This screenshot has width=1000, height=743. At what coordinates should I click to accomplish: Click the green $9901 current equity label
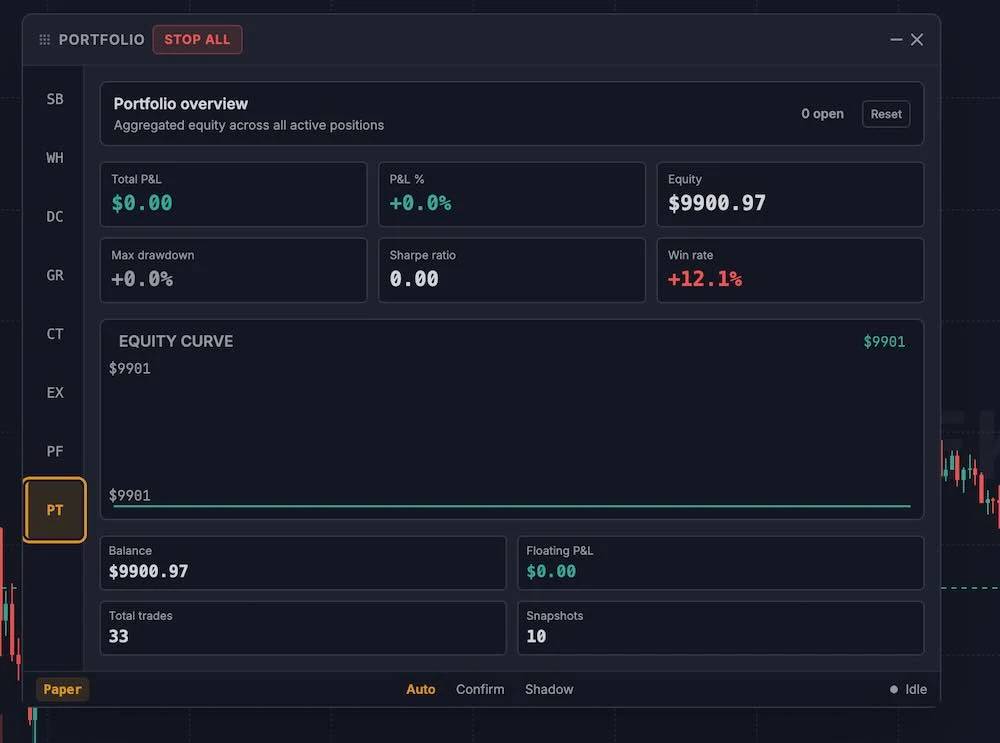coord(884,342)
